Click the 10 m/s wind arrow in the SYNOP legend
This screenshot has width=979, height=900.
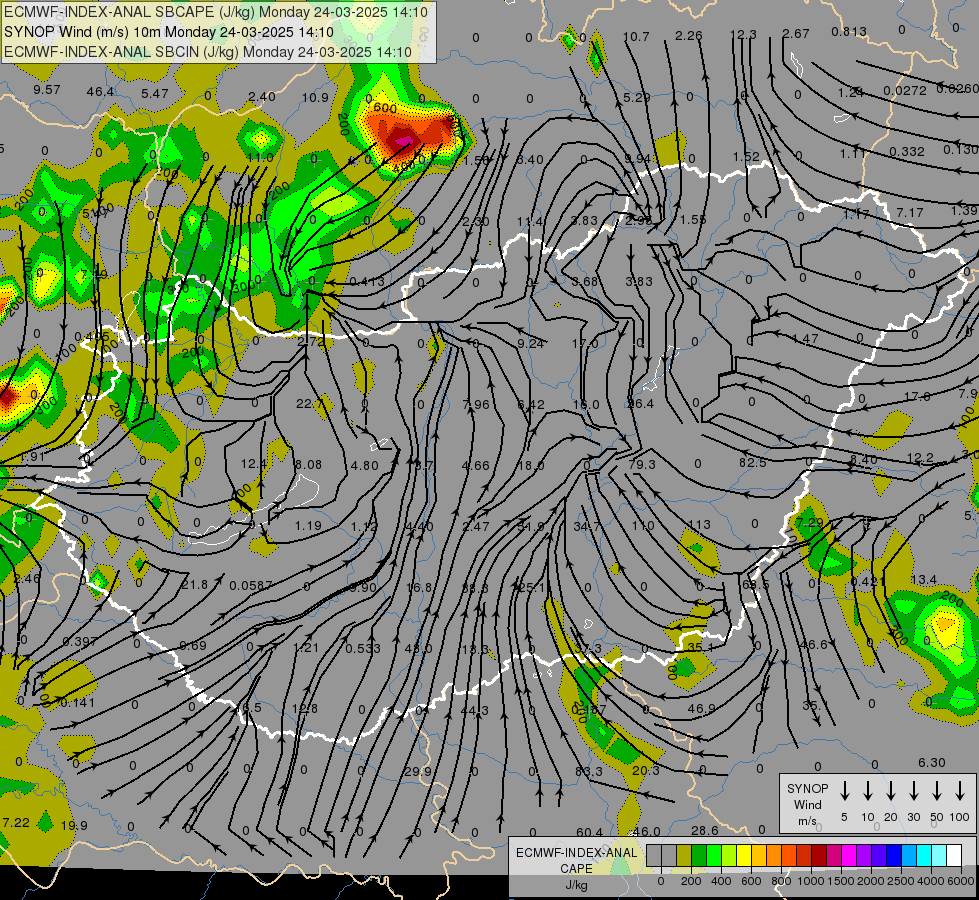pos(868,791)
